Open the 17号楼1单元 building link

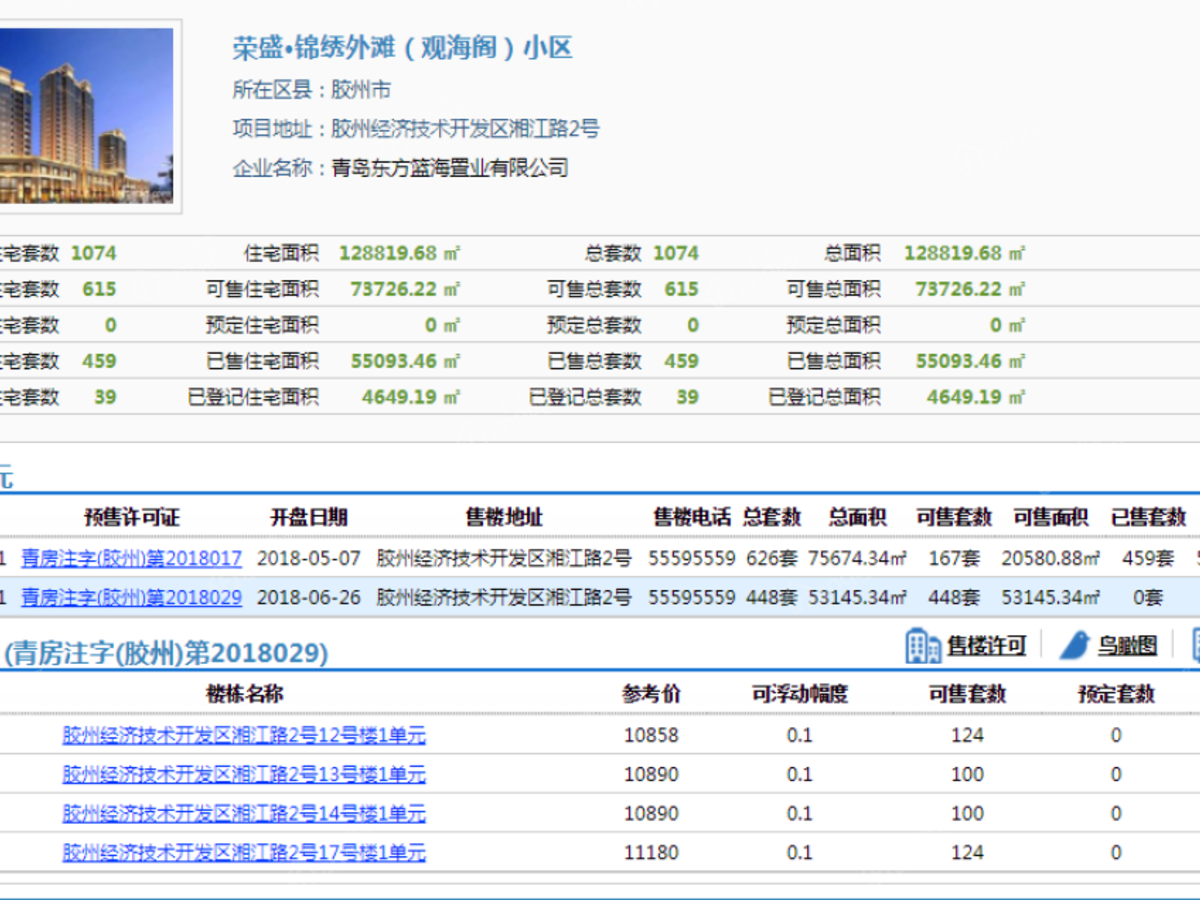tap(244, 852)
